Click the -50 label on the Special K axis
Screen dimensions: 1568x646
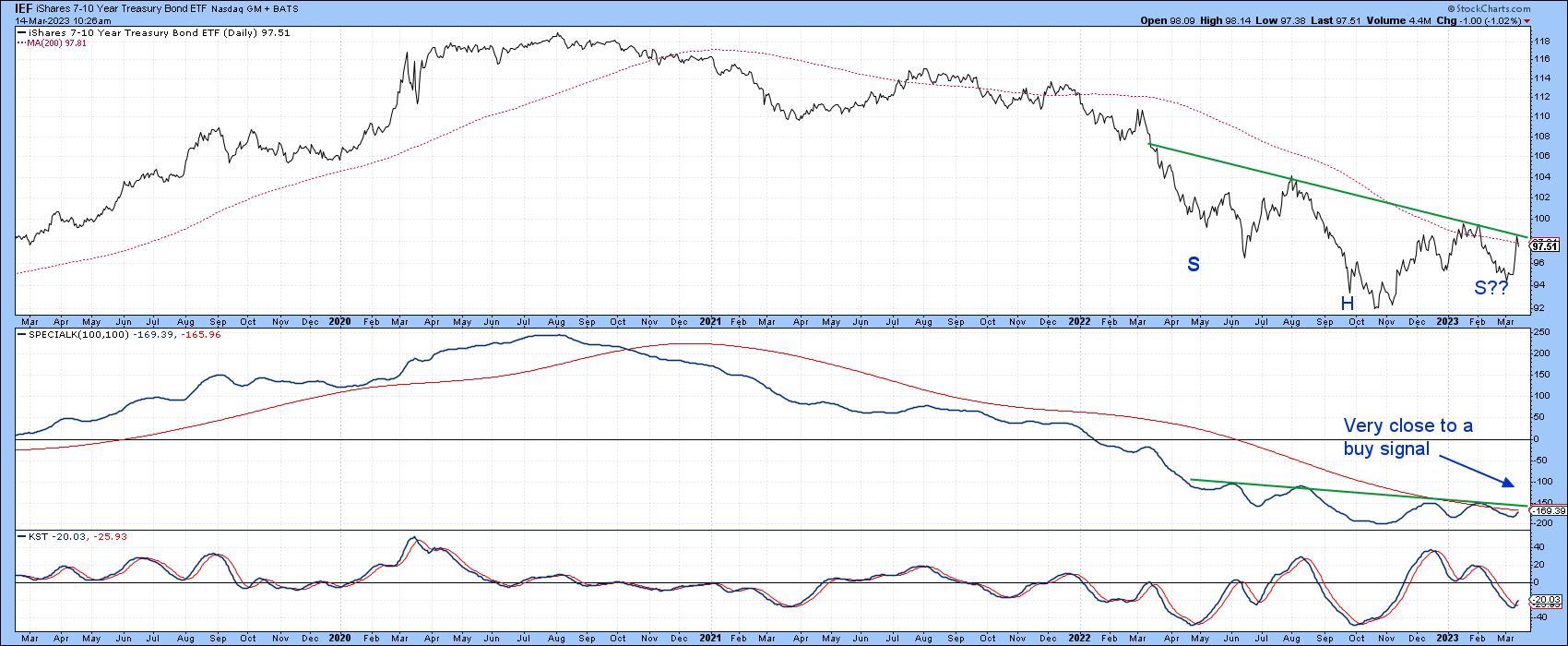(x=1539, y=461)
